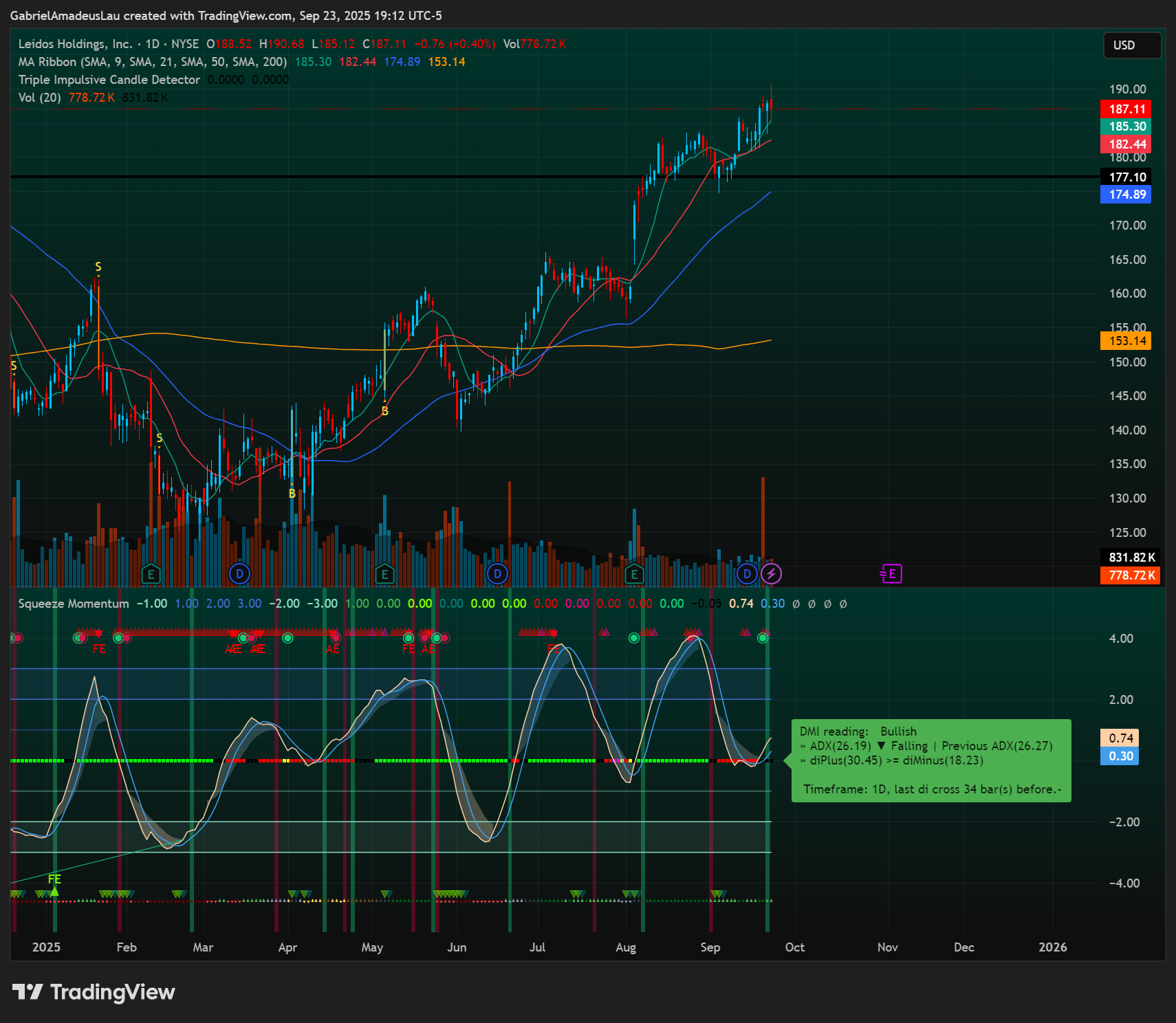This screenshot has width=1176, height=1023.
Task: Click the tall red volume spike bar in September
Action: [x=763, y=531]
